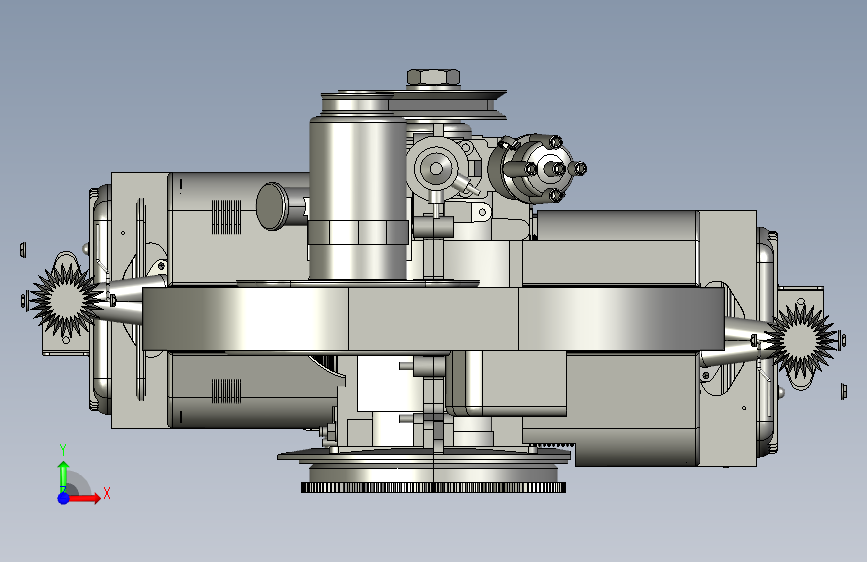Select the distributor cap with five terminals

pos(536,168)
